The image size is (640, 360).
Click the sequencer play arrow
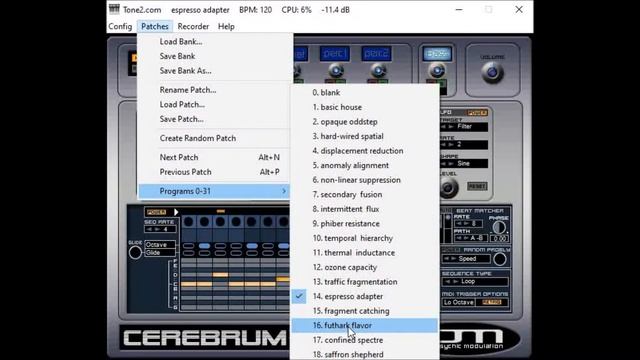pos(176,212)
